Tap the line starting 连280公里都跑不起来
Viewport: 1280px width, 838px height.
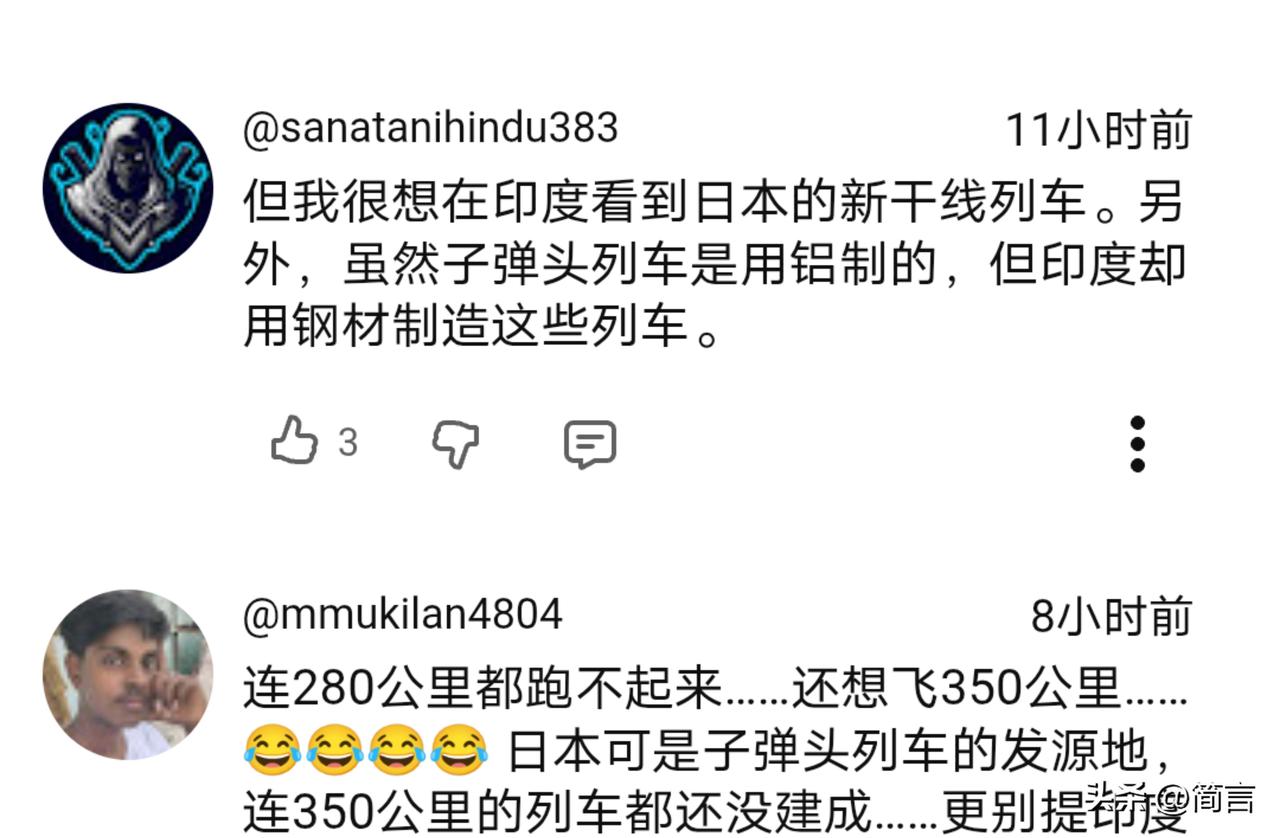pos(716,688)
